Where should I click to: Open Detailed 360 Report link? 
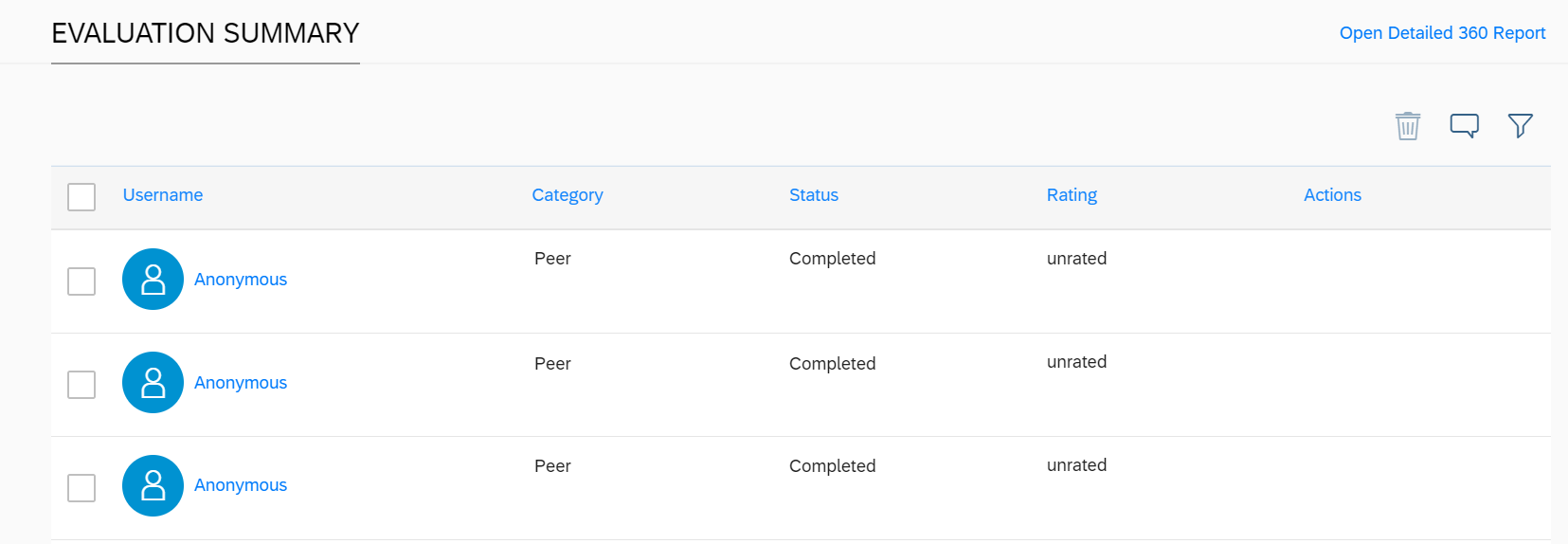point(1442,33)
